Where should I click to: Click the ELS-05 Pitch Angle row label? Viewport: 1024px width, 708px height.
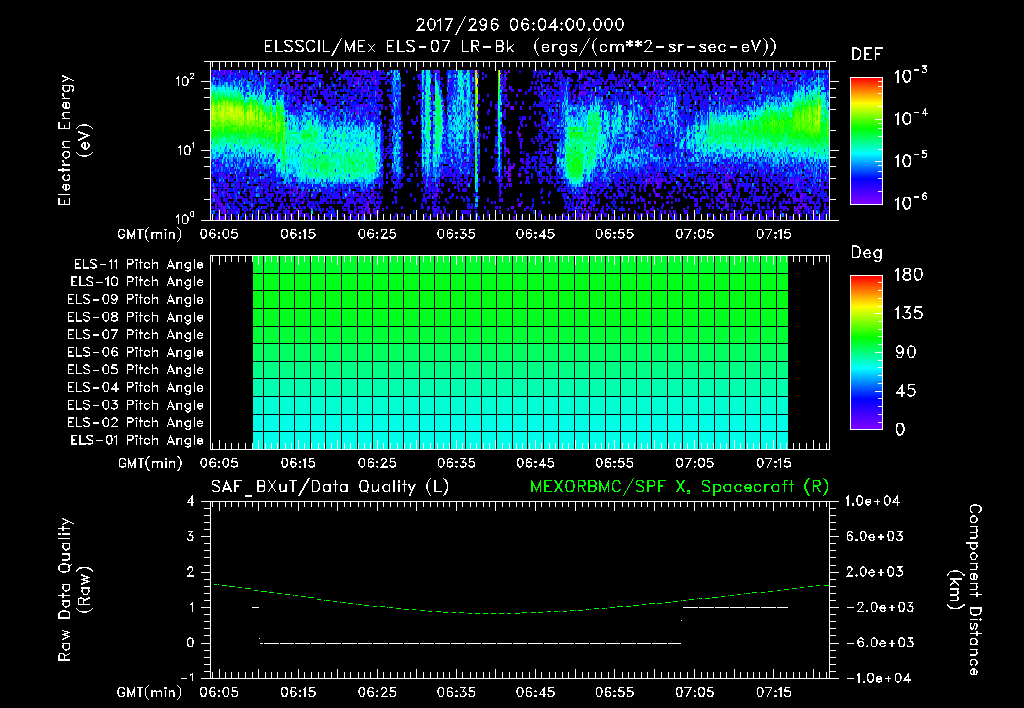tap(136, 370)
